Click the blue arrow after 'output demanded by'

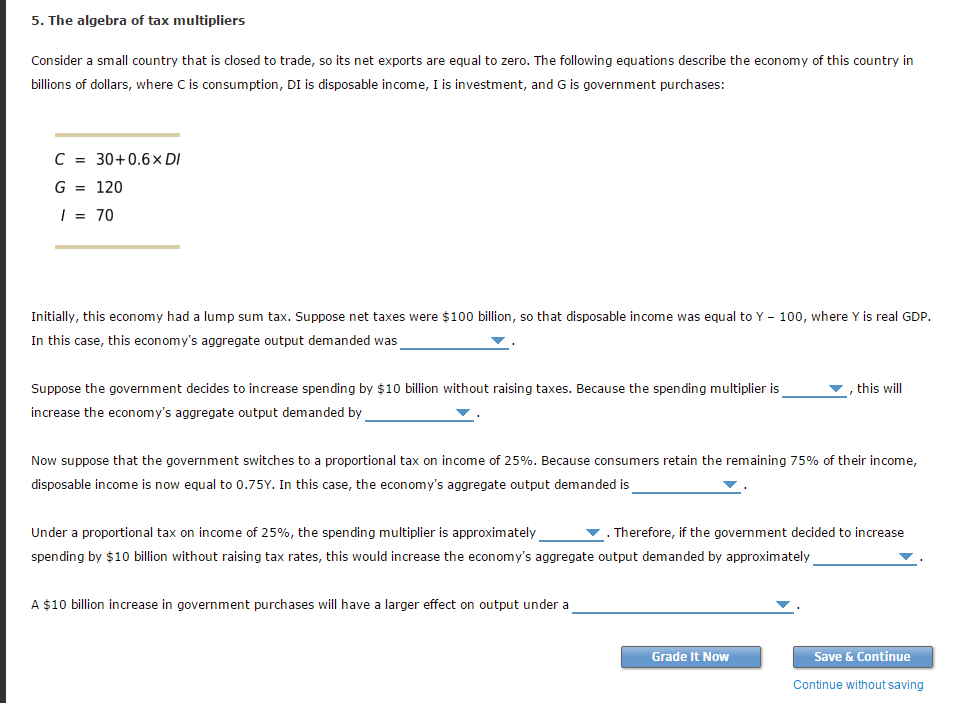point(463,412)
